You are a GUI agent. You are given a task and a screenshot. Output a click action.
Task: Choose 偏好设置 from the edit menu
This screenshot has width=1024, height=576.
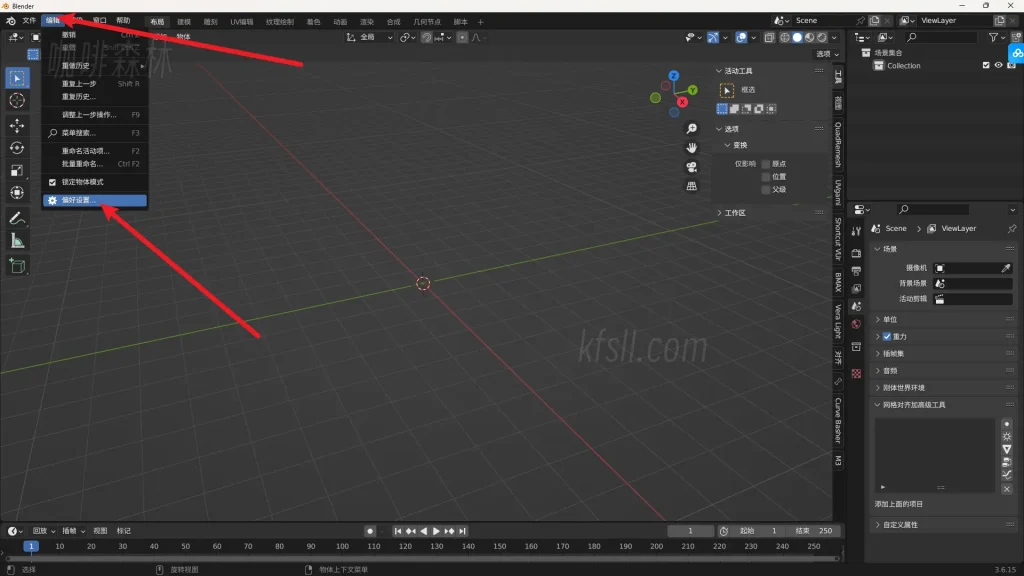point(95,200)
